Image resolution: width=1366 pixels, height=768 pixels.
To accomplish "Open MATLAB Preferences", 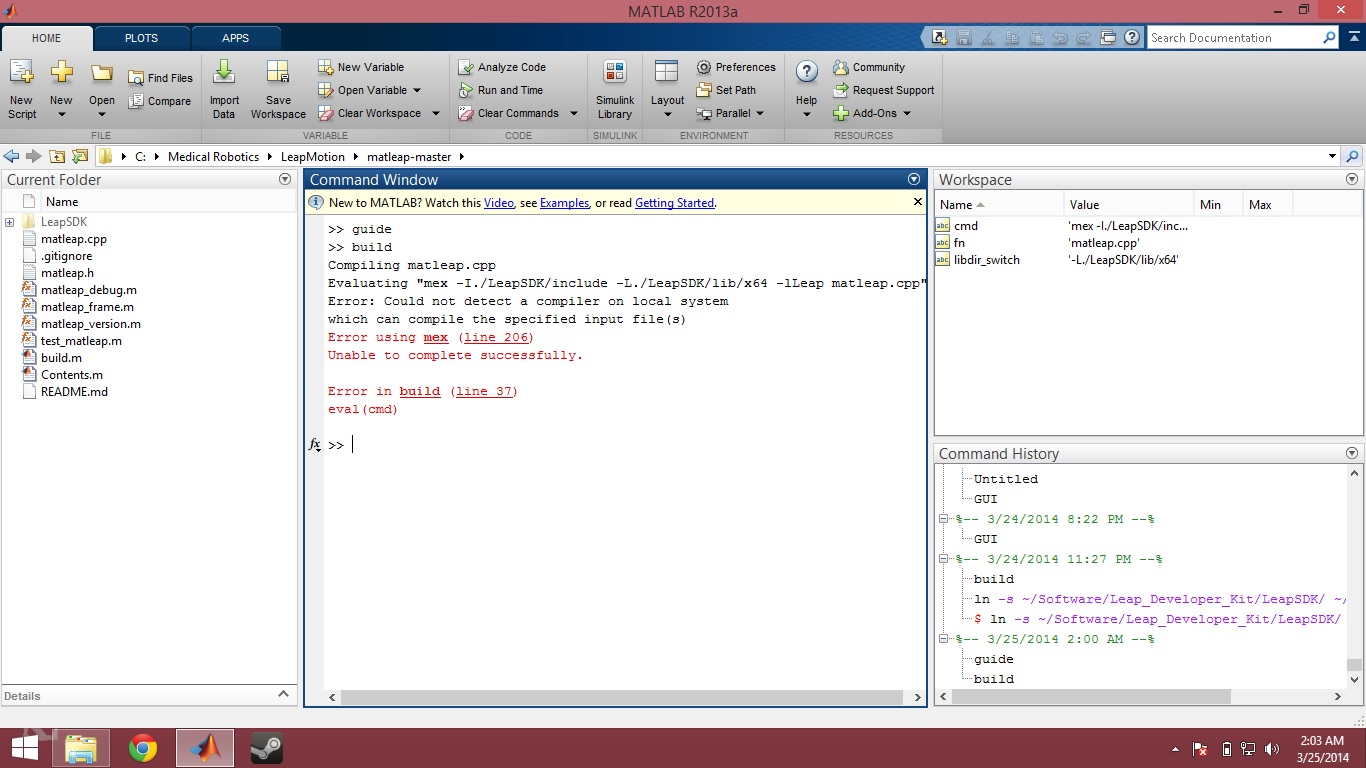I will point(736,67).
